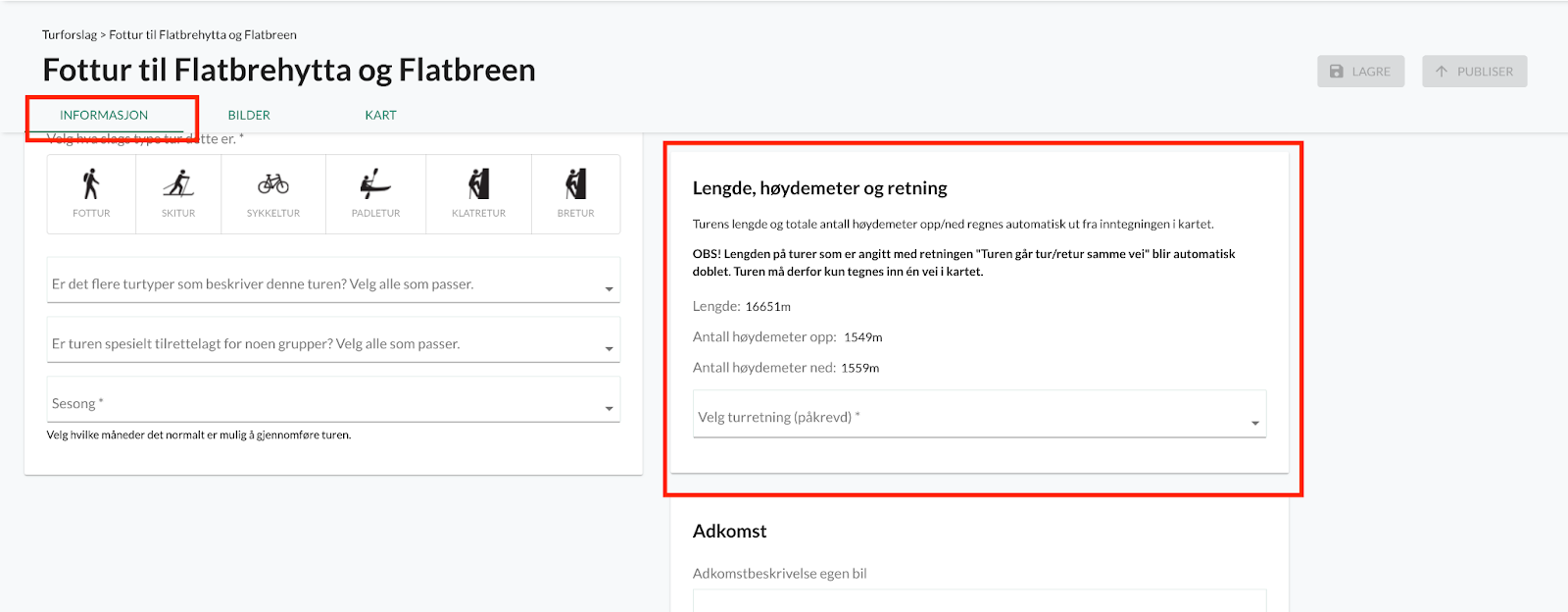This screenshot has height=612, width=1568.
Task: Open the additional tour types dropdown
Action: tap(333, 284)
